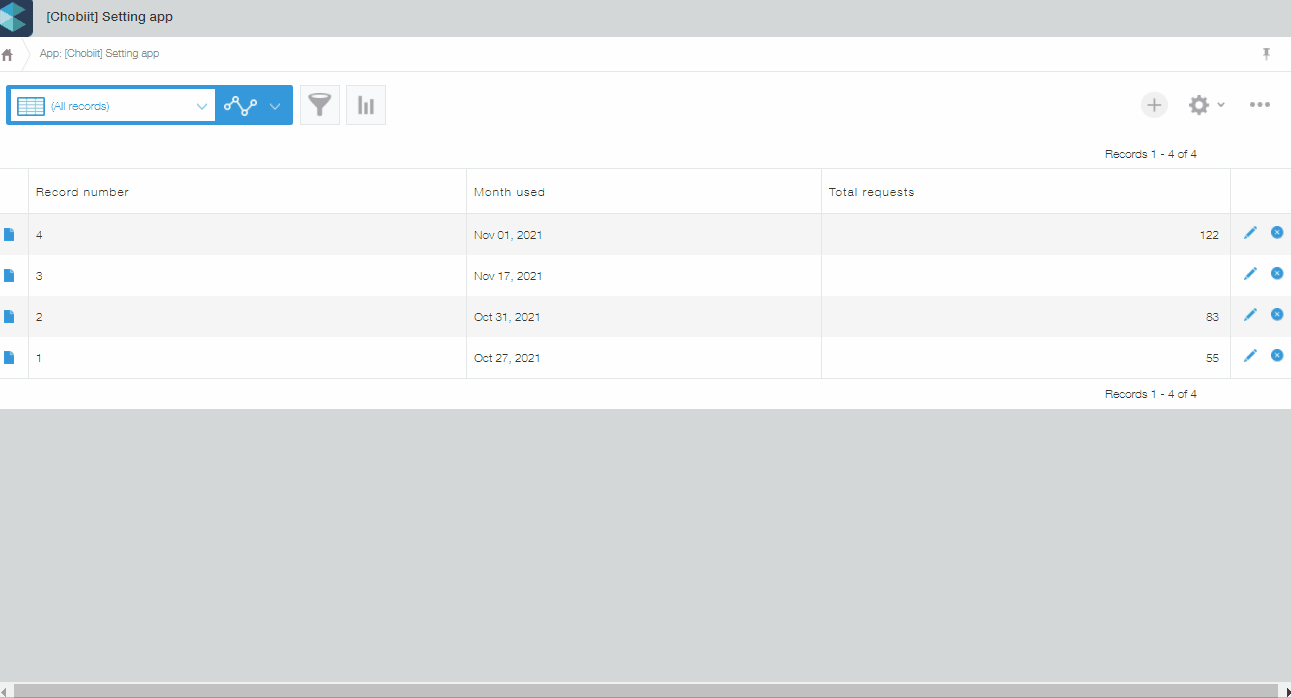The height and width of the screenshot is (698, 1291).
Task: Delete record 3 using the delete icon
Action: pyautogui.click(x=1277, y=274)
